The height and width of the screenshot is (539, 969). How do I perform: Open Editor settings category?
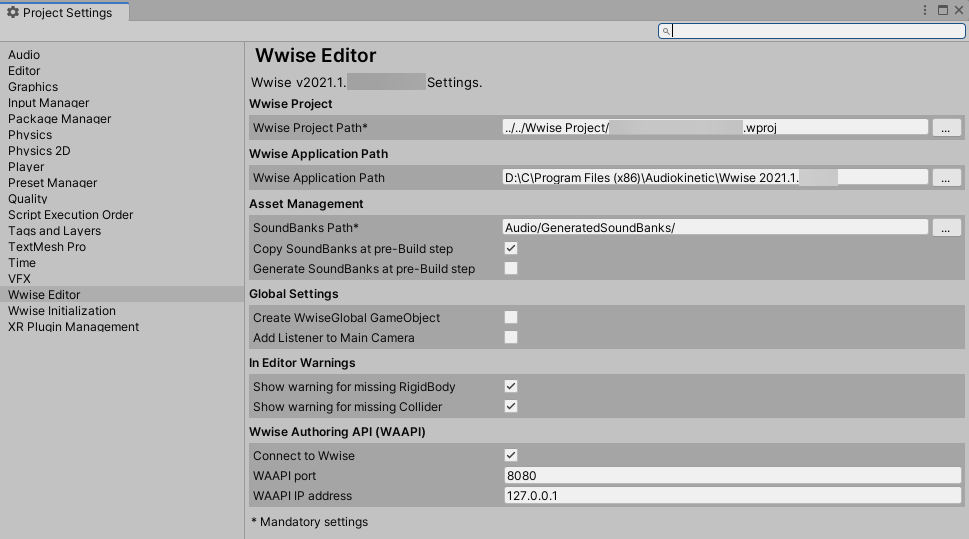[24, 71]
